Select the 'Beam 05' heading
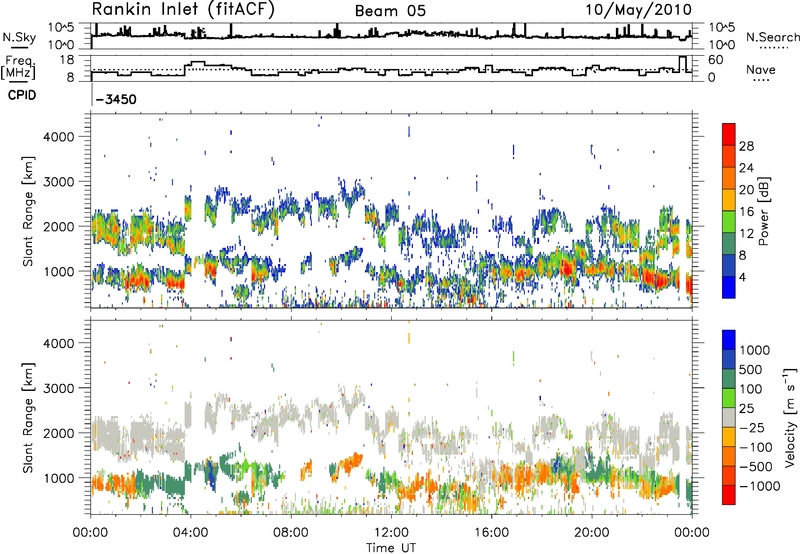This screenshot has height=554, width=800. click(390, 11)
